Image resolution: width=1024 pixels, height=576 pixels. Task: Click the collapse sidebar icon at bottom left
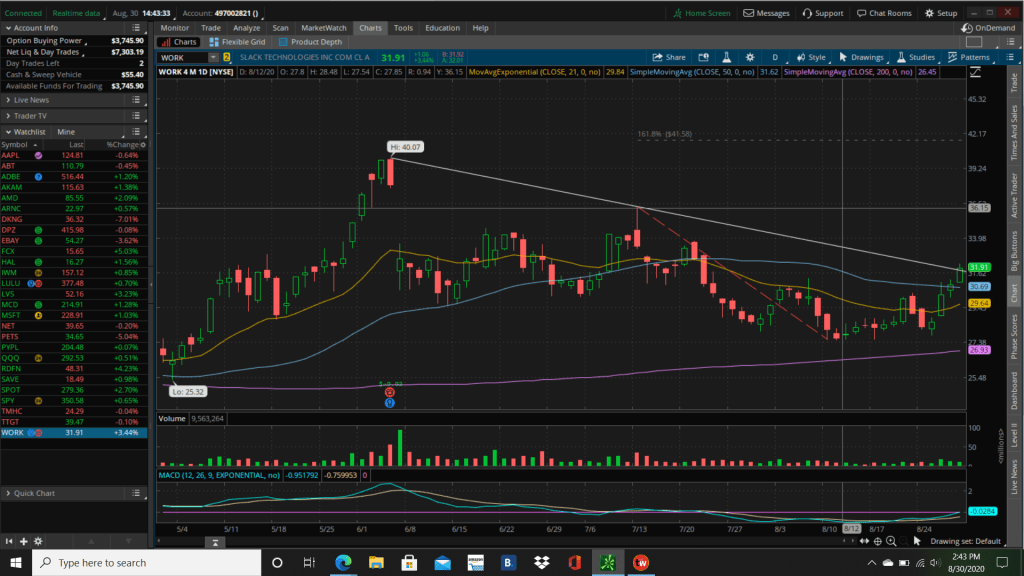[8, 541]
